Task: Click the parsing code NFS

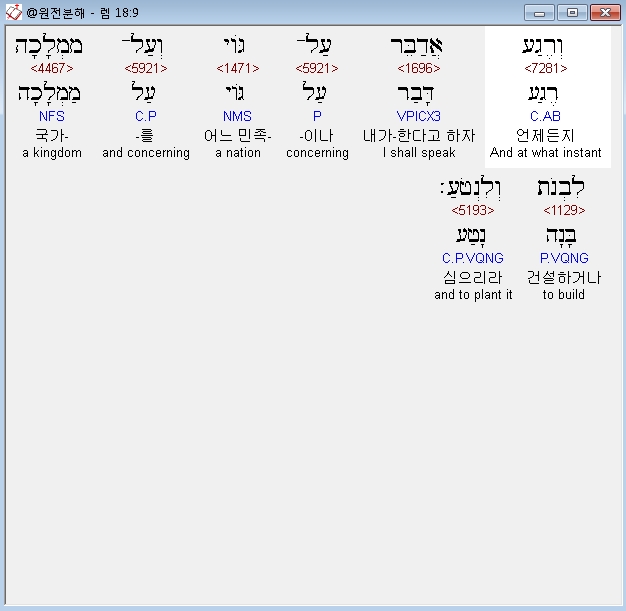Action: pyautogui.click(x=52, y=116)
